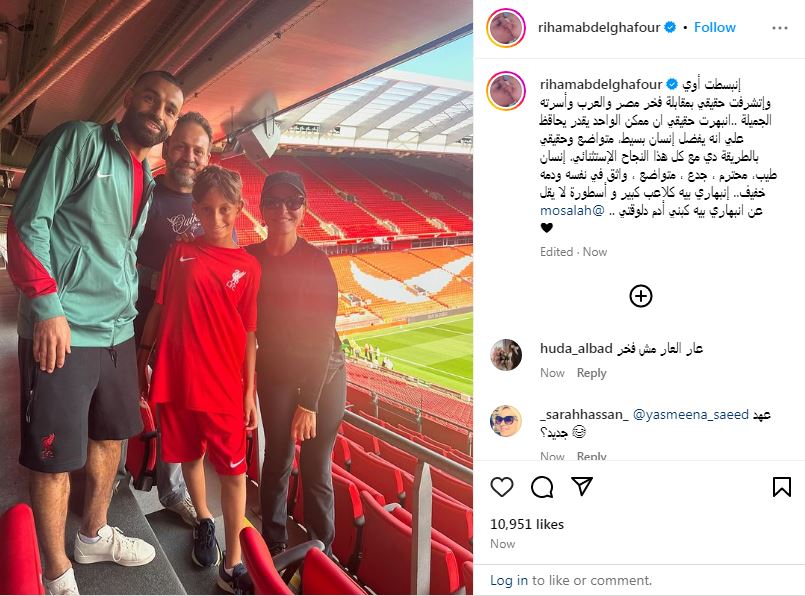Reply to huda_albad's comment
The width and height of the screenshot is (805, 596).
pyautogui.click(x=591, y=373)
